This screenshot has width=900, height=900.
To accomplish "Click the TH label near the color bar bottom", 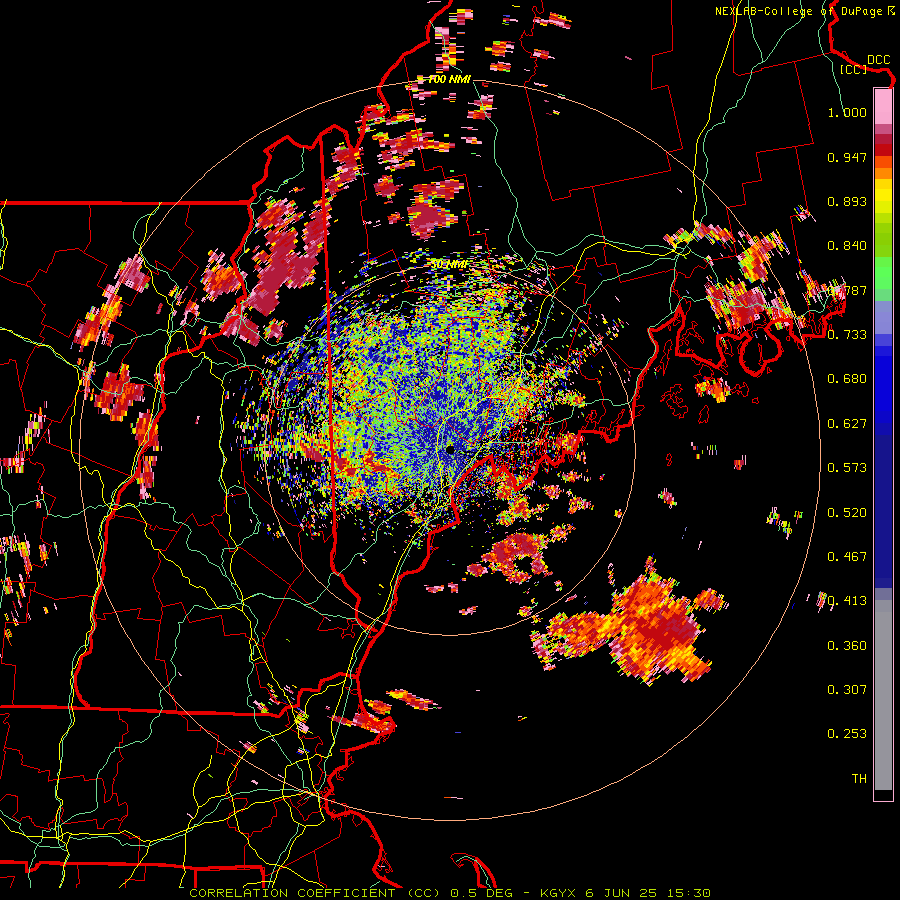I will tap(859, 779).
